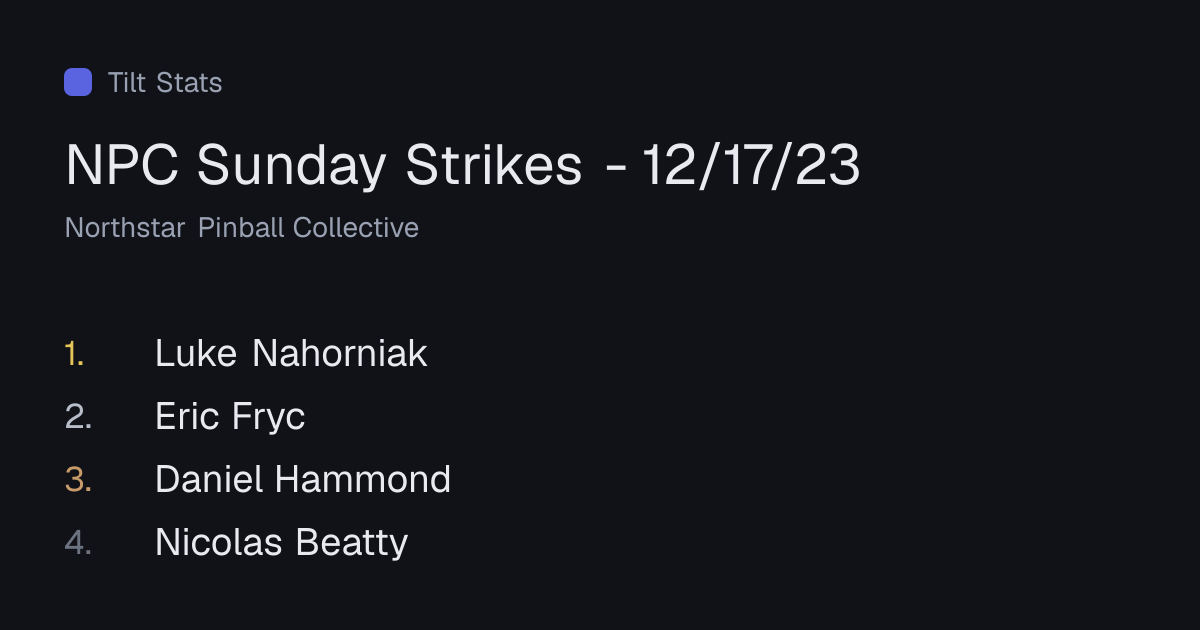Click the word Pinball in the subtitle
Image resolution: width=1200 pixels, height=630 pixels.
(241, 228)
